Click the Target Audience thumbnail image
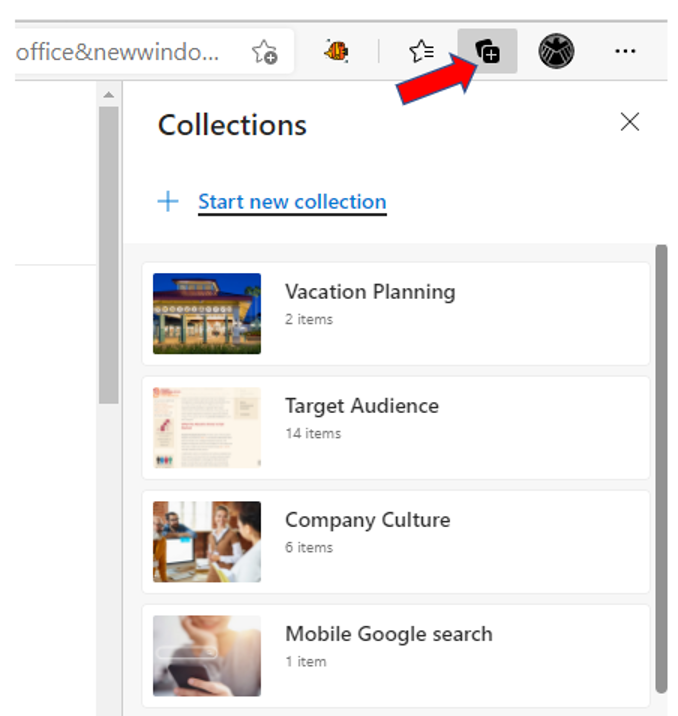The image size is (678, 716). [207, 427]
